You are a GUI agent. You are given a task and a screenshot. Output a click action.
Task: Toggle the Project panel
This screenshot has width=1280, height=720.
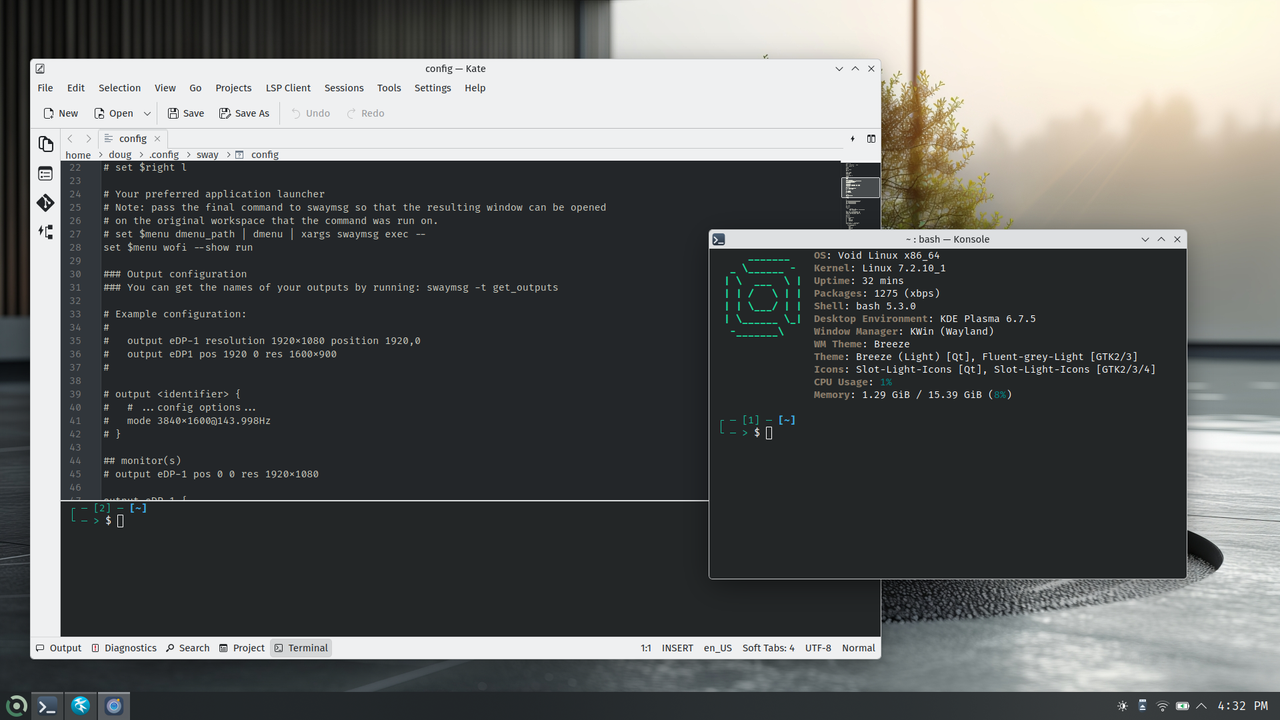click(x=242, y=648)
